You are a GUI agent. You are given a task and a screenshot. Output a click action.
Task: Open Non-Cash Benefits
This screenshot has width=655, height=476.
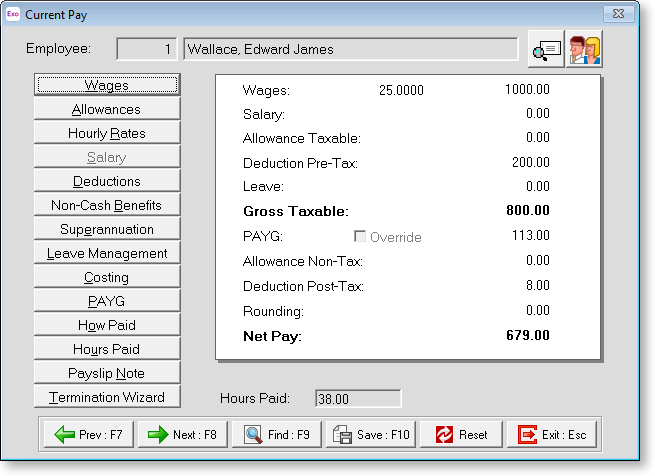click(x=107, y=205)
